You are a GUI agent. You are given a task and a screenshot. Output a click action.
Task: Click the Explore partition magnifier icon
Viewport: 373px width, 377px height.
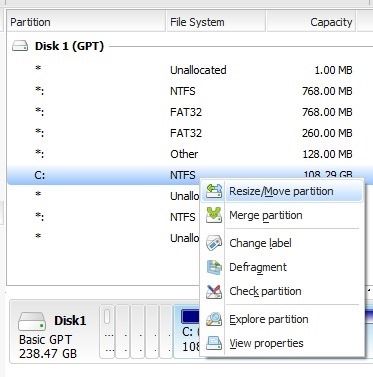click(x=214, y=319)
